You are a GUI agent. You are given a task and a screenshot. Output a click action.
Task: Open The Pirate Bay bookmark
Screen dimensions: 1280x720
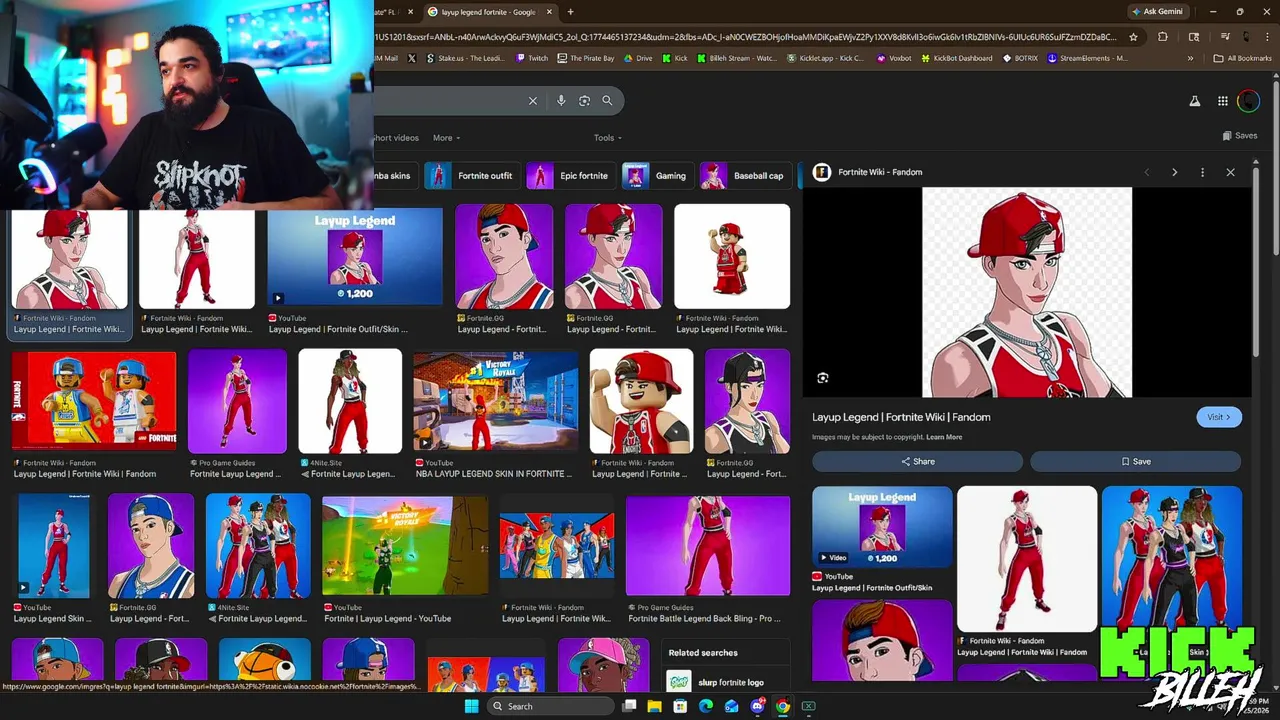pyautogui.click(x=586, y=58)
